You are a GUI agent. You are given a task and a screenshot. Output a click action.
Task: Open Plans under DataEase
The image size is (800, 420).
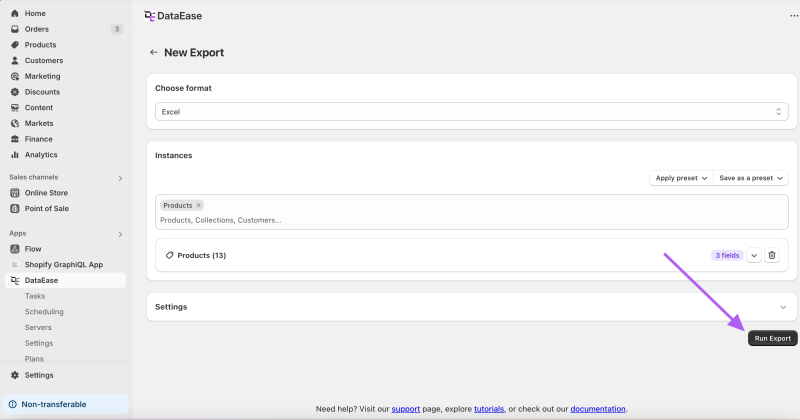pos(34,359)
